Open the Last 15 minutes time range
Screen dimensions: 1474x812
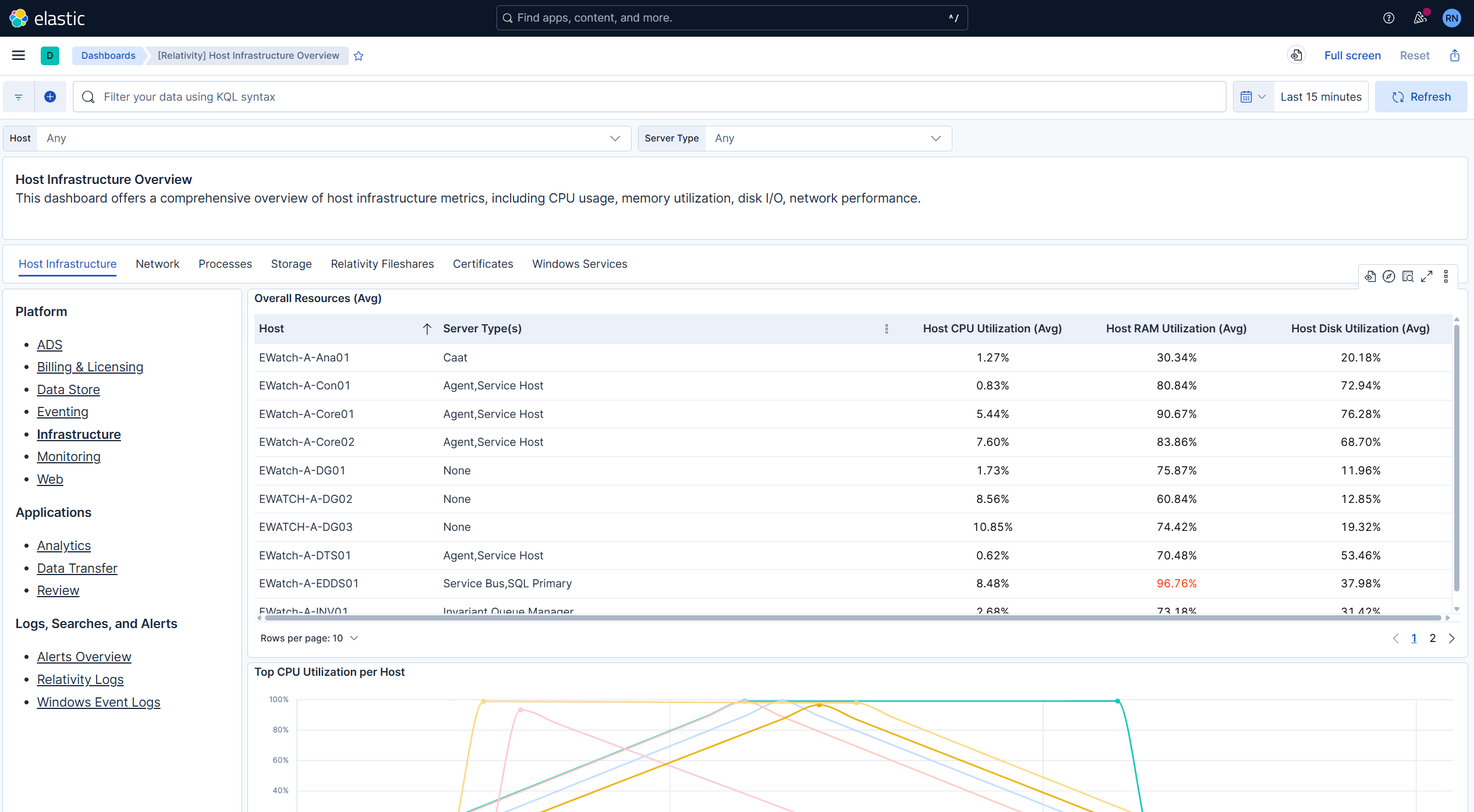(1321, 97)
